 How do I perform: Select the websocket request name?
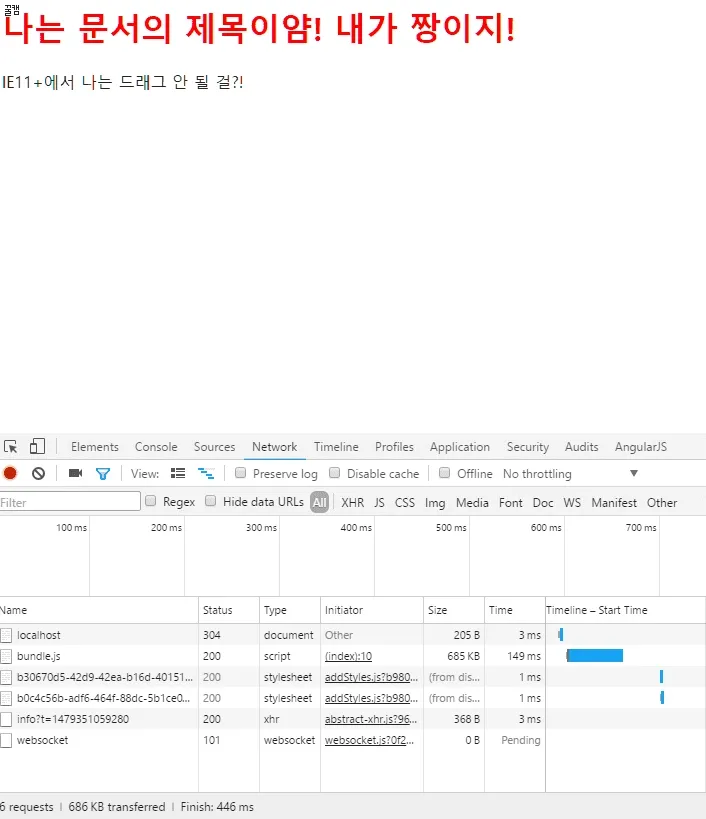click(42, 740)
